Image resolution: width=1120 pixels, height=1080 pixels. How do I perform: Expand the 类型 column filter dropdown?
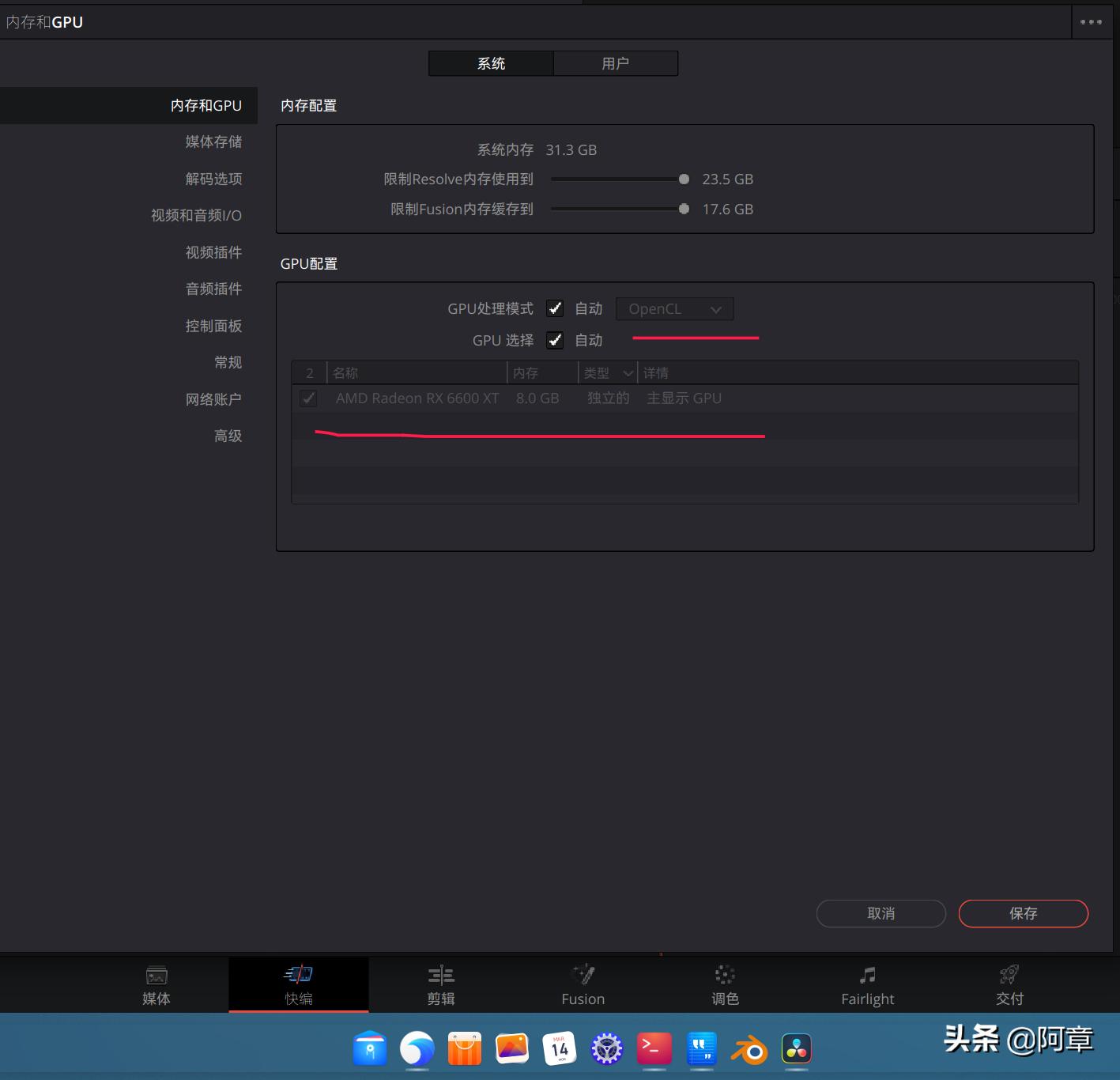[x=628, y=372]
